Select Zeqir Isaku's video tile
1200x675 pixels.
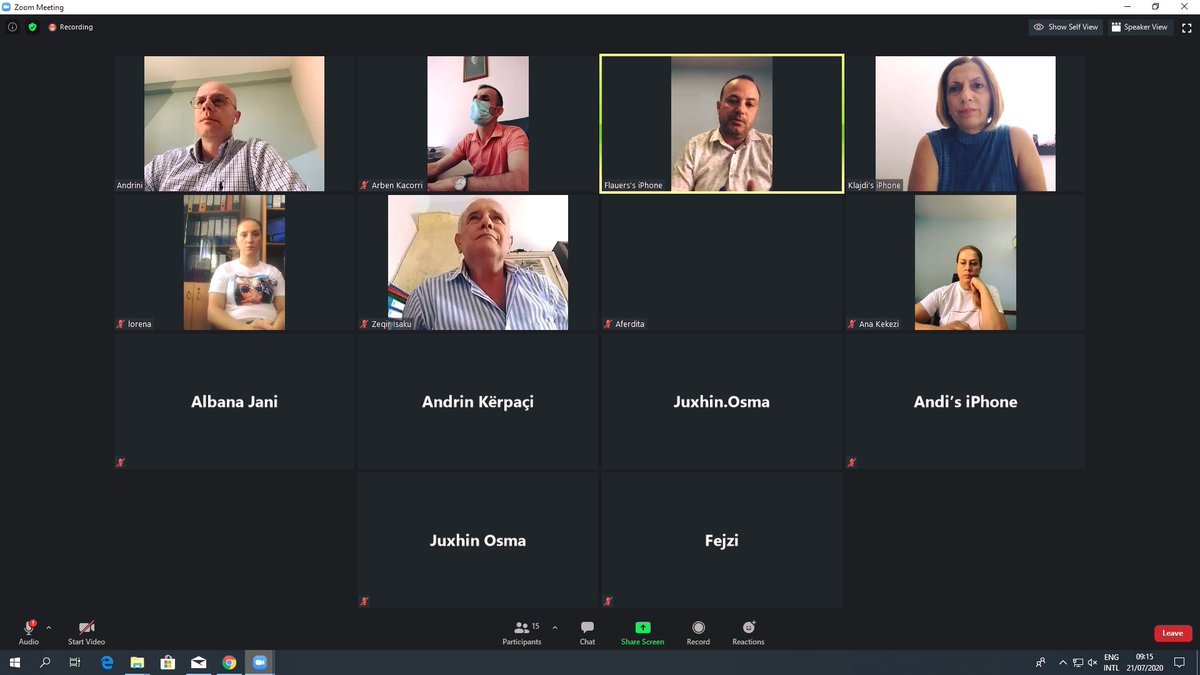pyautogui.click(x=478, y=262)
